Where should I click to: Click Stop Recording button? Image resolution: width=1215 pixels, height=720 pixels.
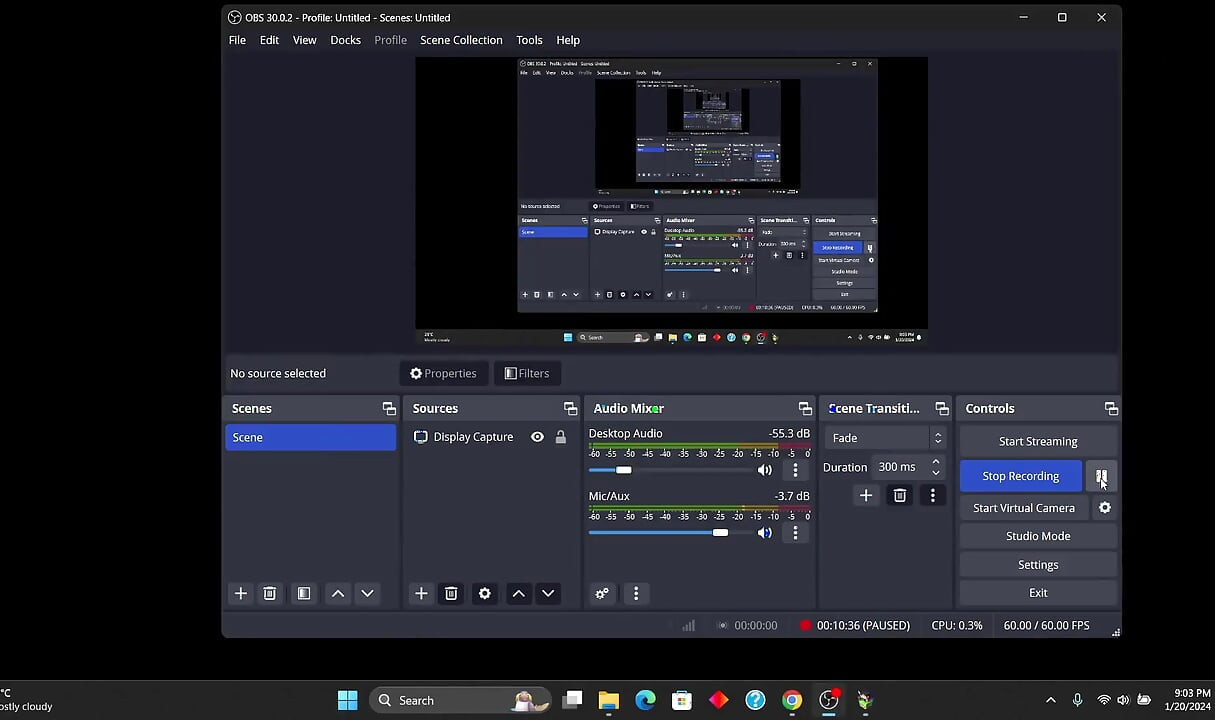[x=1020, y=476]
